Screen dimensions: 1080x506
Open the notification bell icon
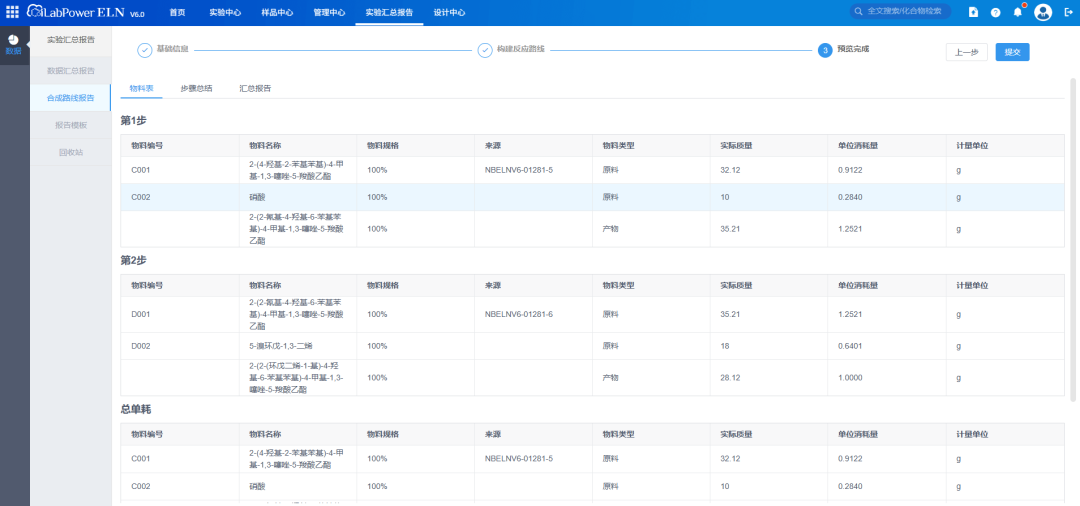1017,12
